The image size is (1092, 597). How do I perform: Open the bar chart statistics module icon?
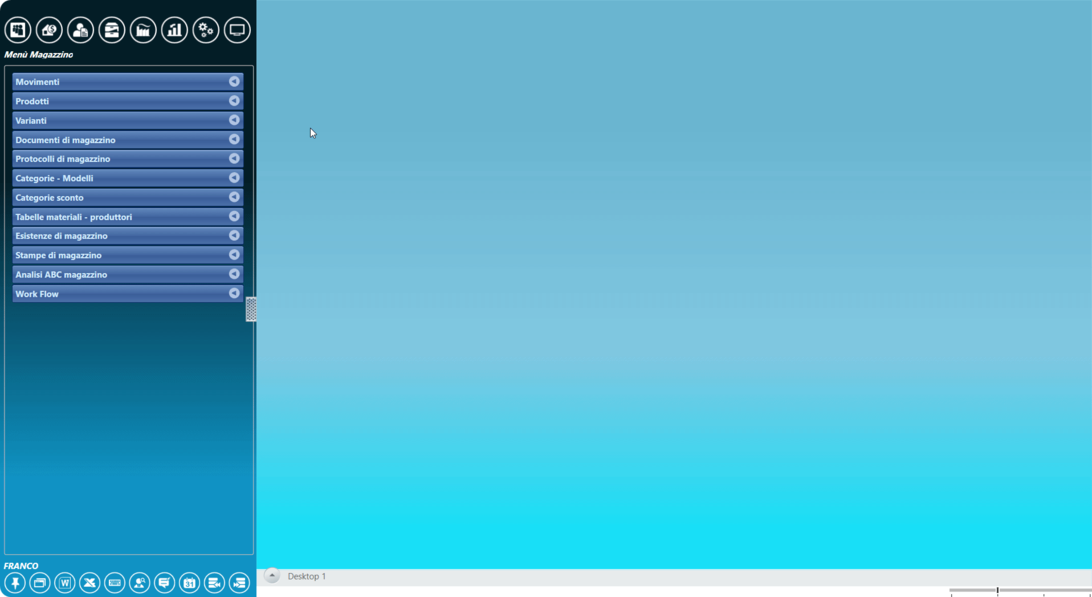tap(175, 30)
